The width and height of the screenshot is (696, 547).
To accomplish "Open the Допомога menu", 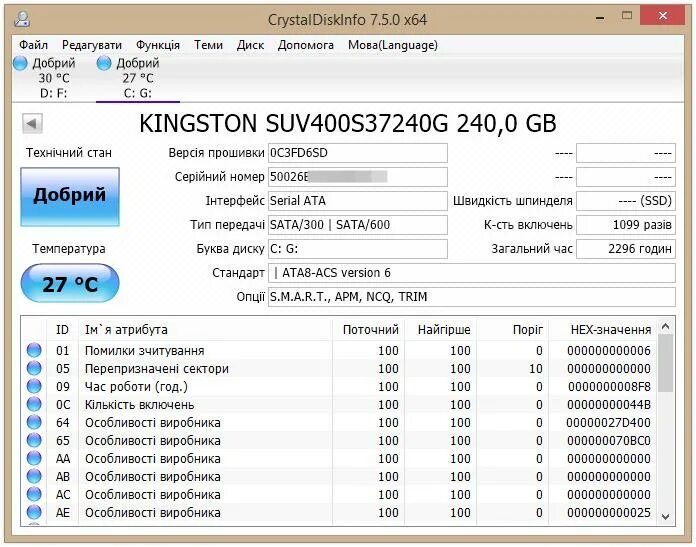I will click(305, 45).
